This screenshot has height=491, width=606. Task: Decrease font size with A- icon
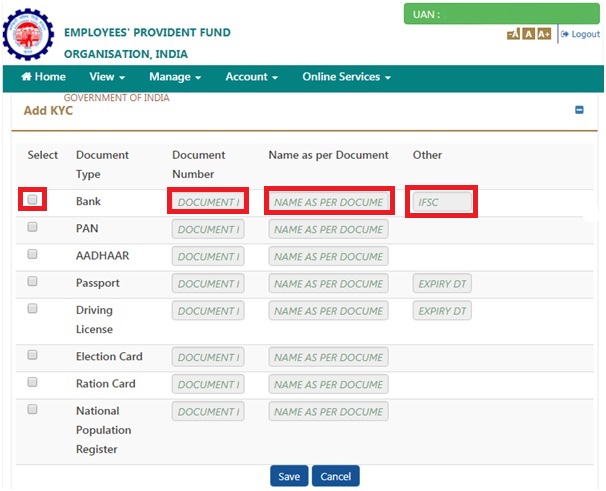[513, 34]
